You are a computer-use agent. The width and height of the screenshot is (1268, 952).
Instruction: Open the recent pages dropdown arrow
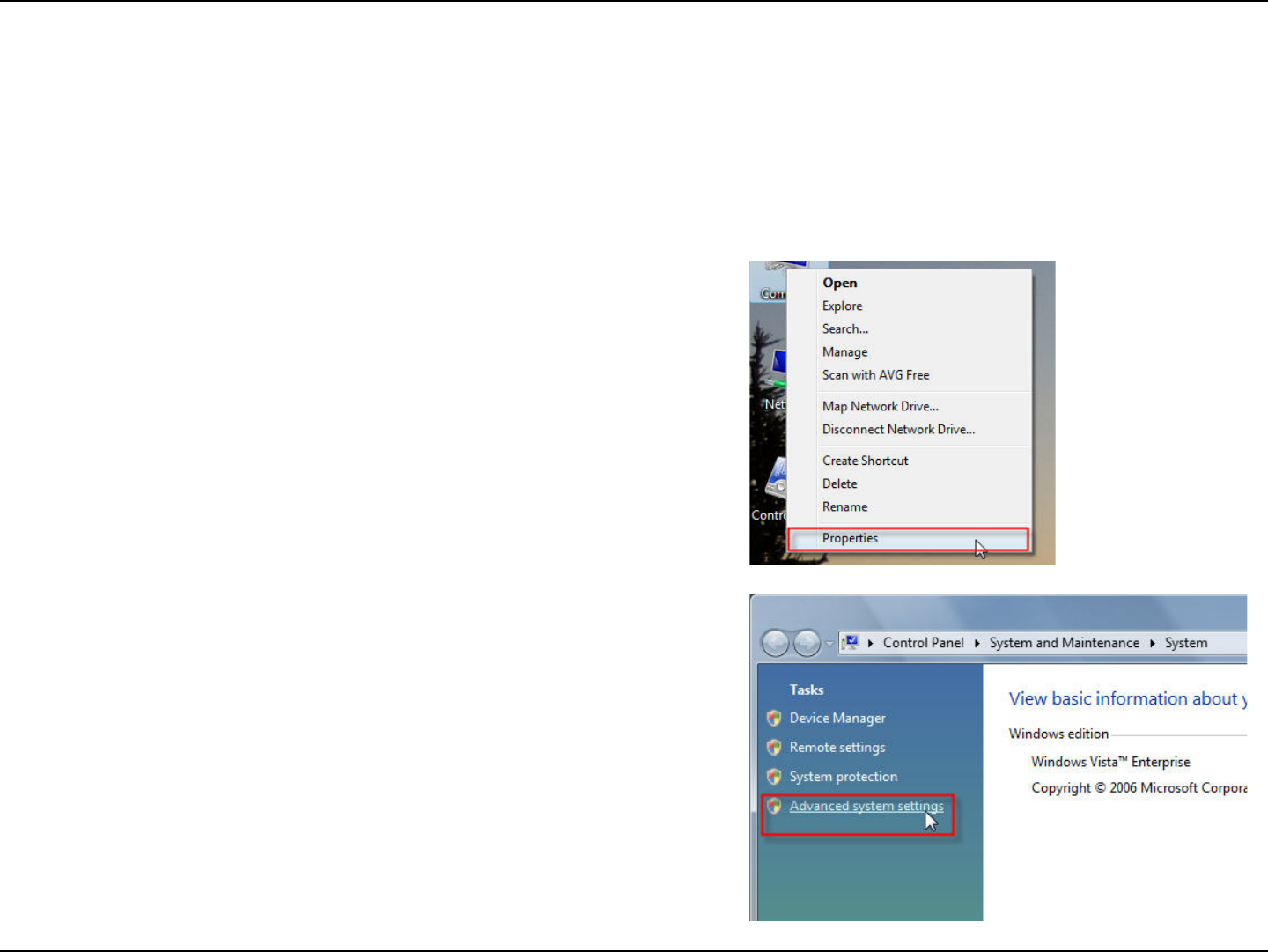(x=829, y=644)
